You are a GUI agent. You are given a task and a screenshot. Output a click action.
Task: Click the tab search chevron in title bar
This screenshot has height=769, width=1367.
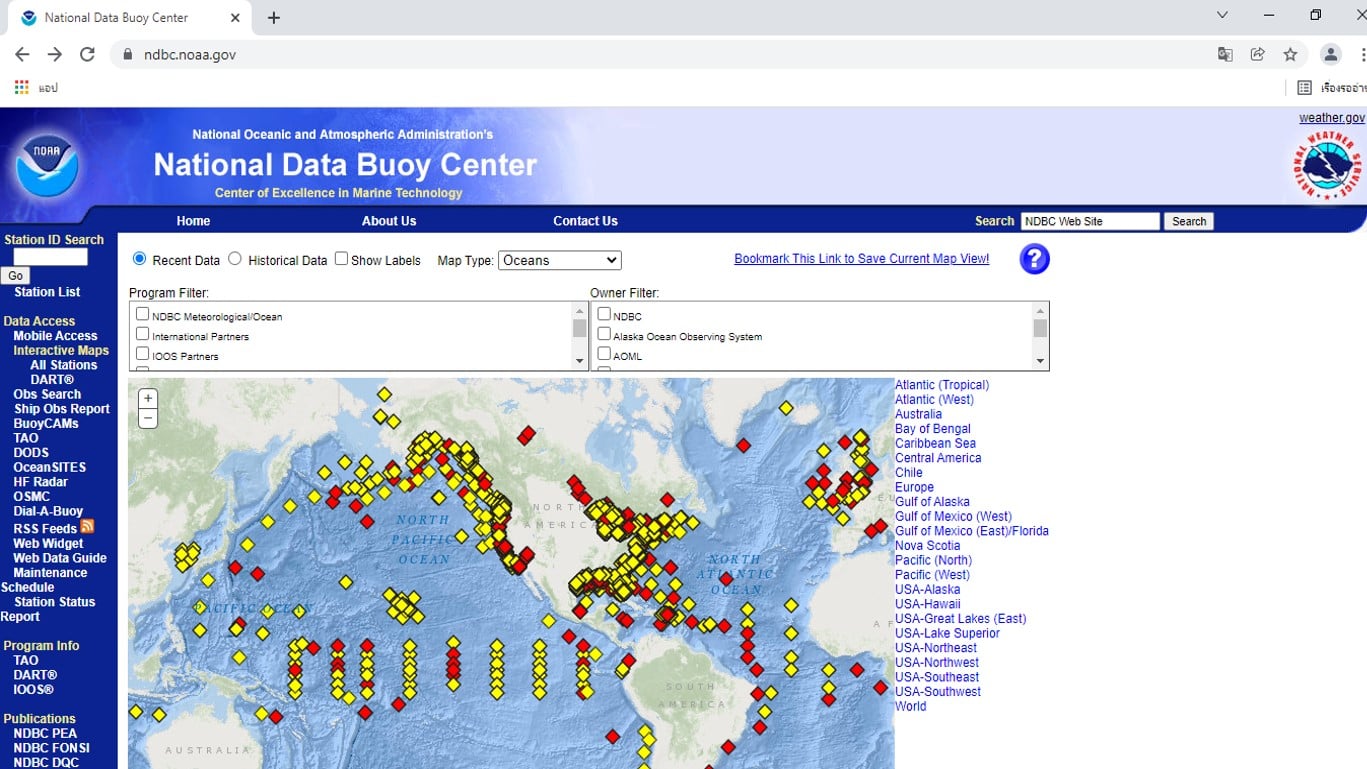(1222, 15)
